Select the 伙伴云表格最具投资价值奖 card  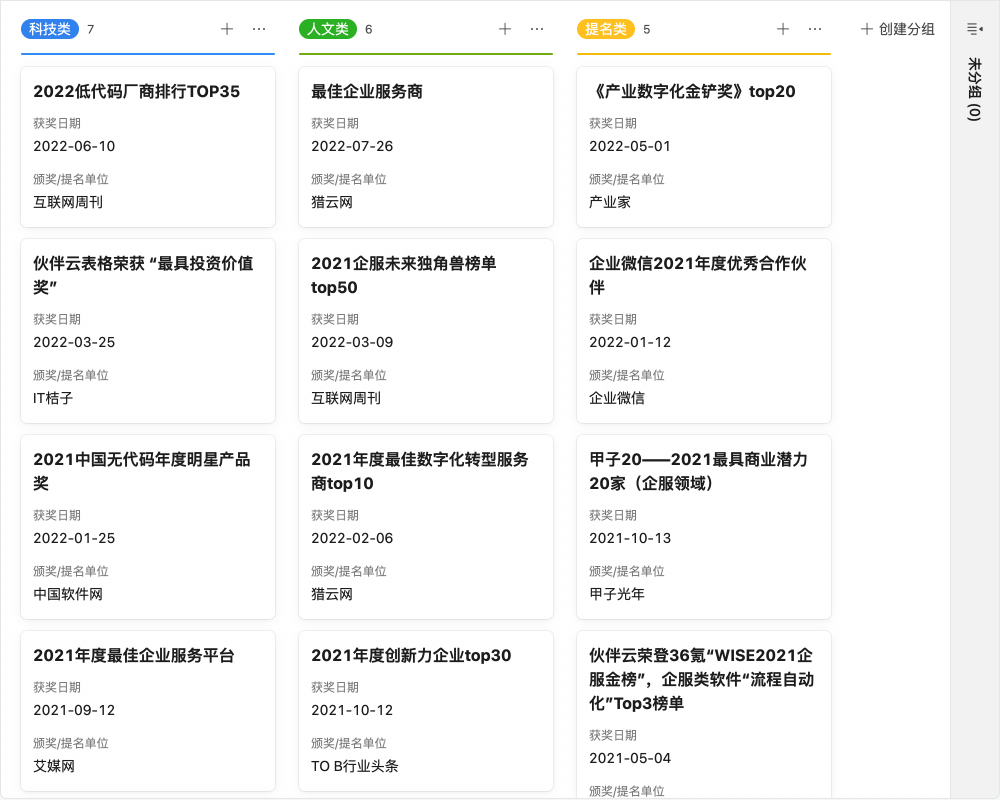147,330
